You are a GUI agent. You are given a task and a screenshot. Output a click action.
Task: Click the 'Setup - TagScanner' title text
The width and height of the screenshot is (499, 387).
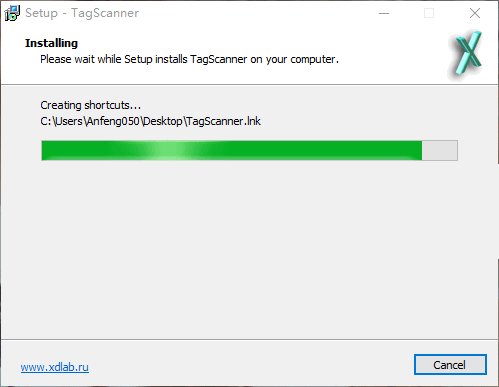click(x=82, y=13)
